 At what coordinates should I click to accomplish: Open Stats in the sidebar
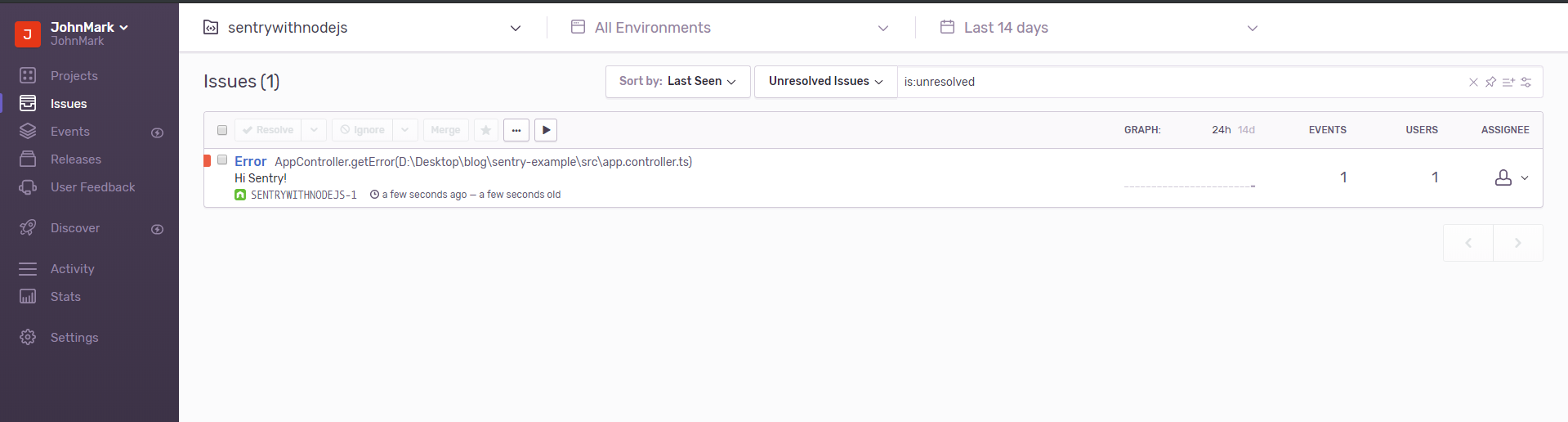[65, 297]
